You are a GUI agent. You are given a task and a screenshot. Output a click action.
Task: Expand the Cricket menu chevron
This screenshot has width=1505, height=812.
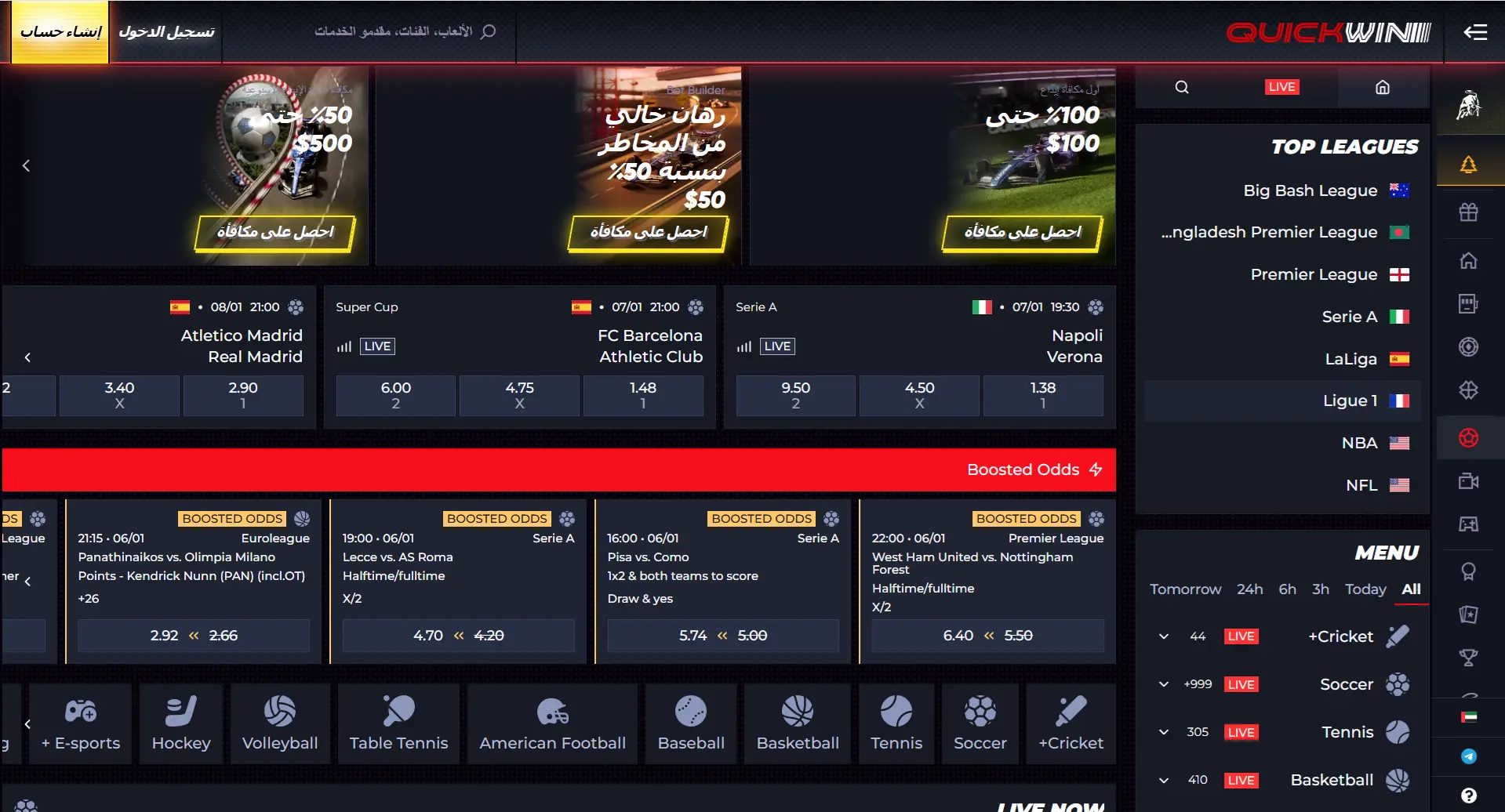(1164, 636)
